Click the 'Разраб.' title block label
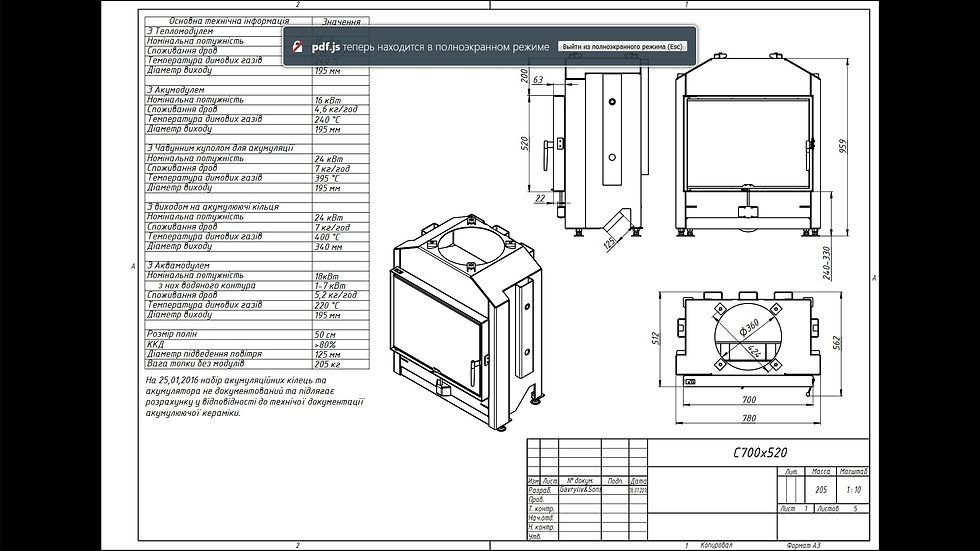 540,490
